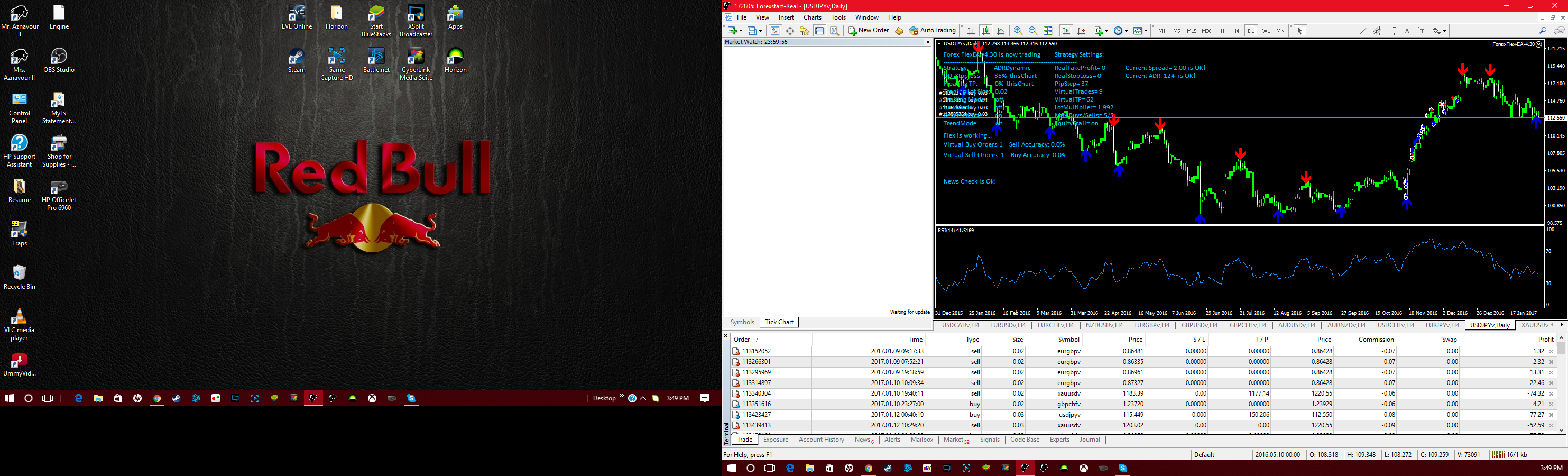
Task: Open the Charts menu
Action: point(812,17)
